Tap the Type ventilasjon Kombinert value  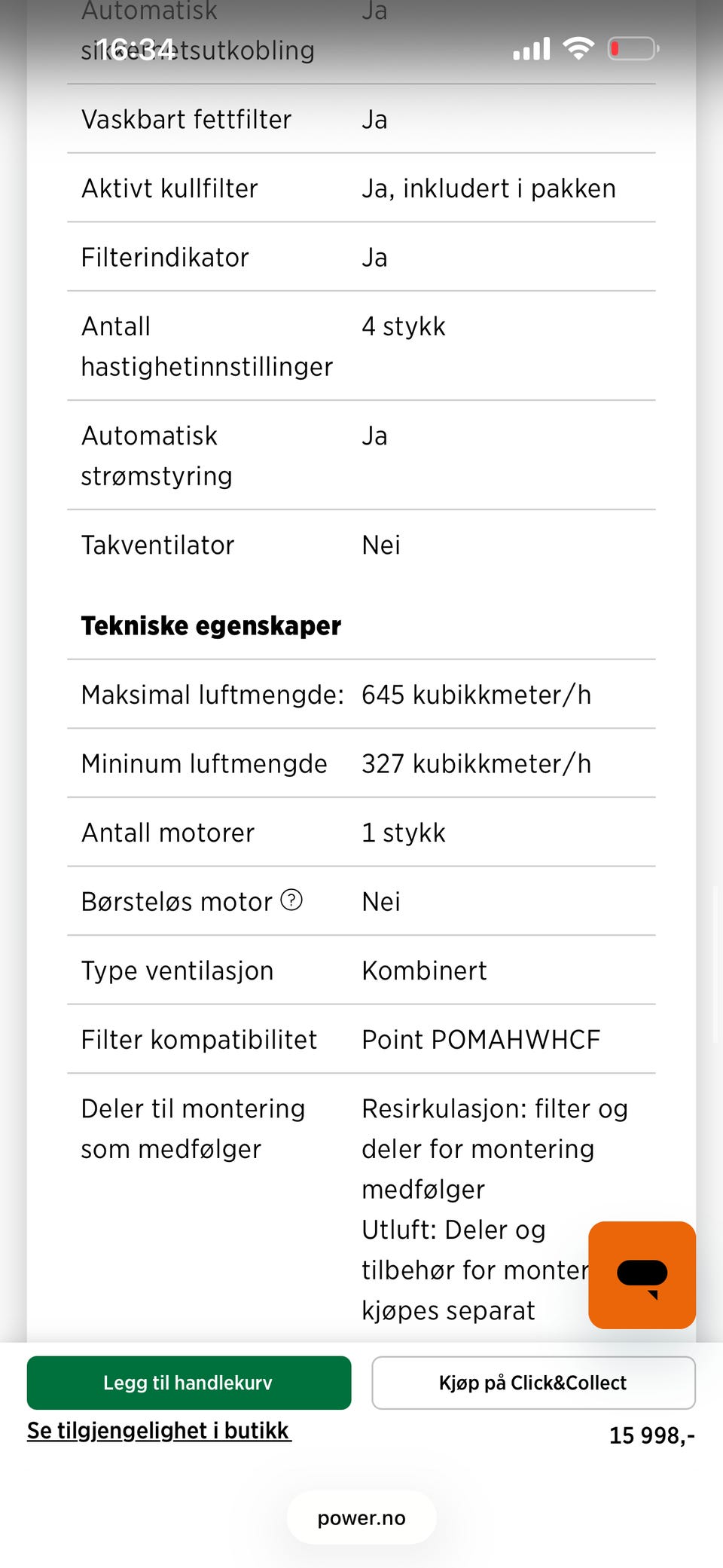point(424,970)
